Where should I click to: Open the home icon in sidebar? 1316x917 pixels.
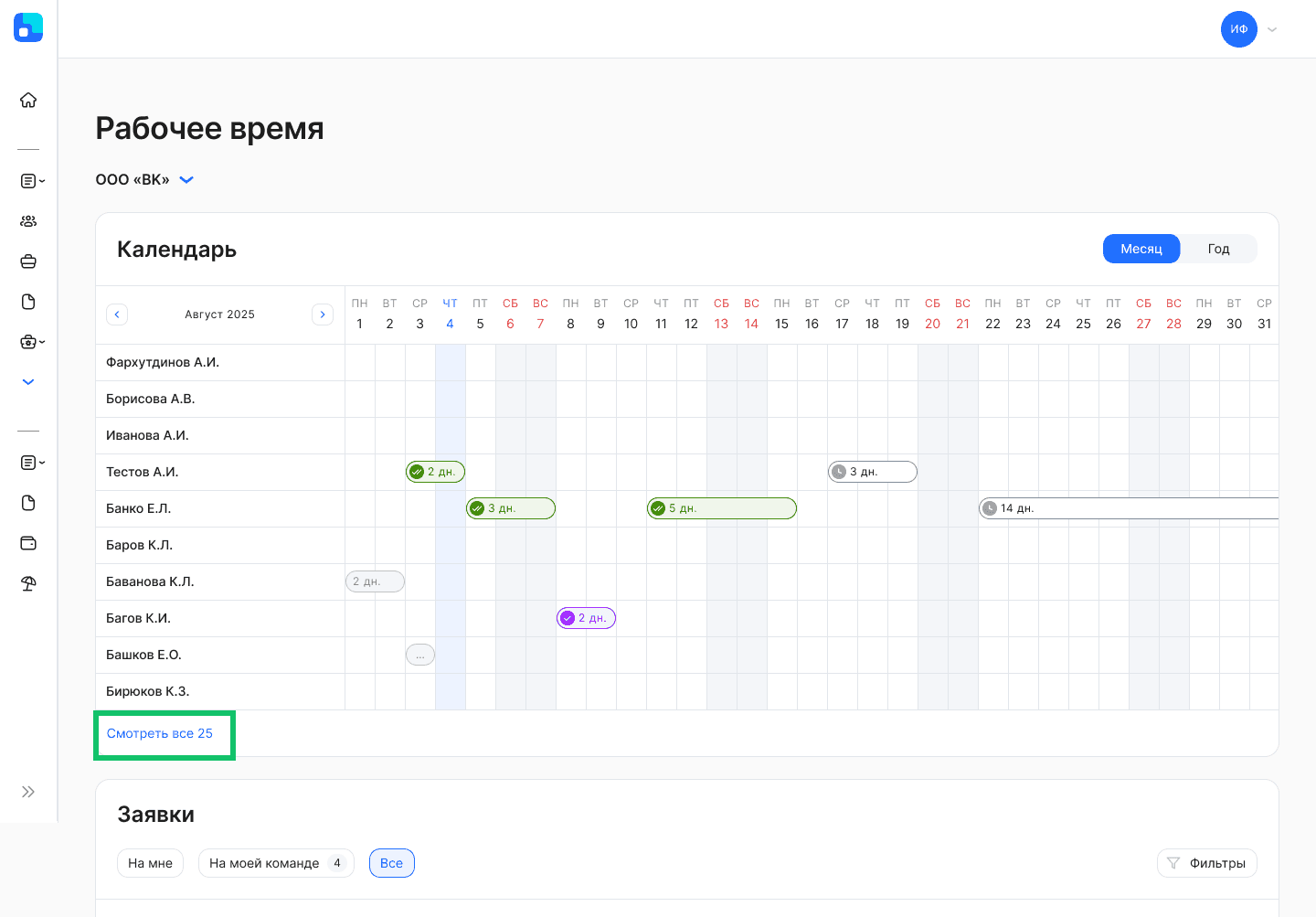tap(28, 101)
